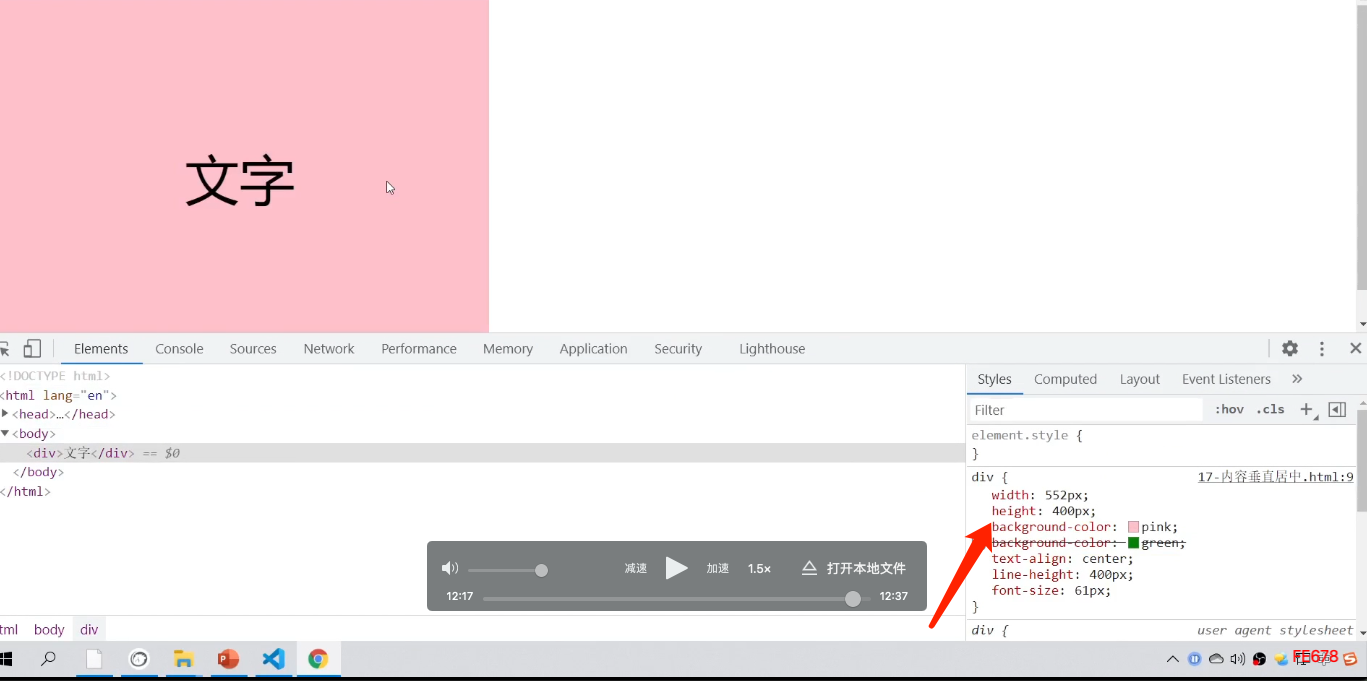
Task: Toggle the computed styles sidebar icon
Action: click(x=1337, y=409)
